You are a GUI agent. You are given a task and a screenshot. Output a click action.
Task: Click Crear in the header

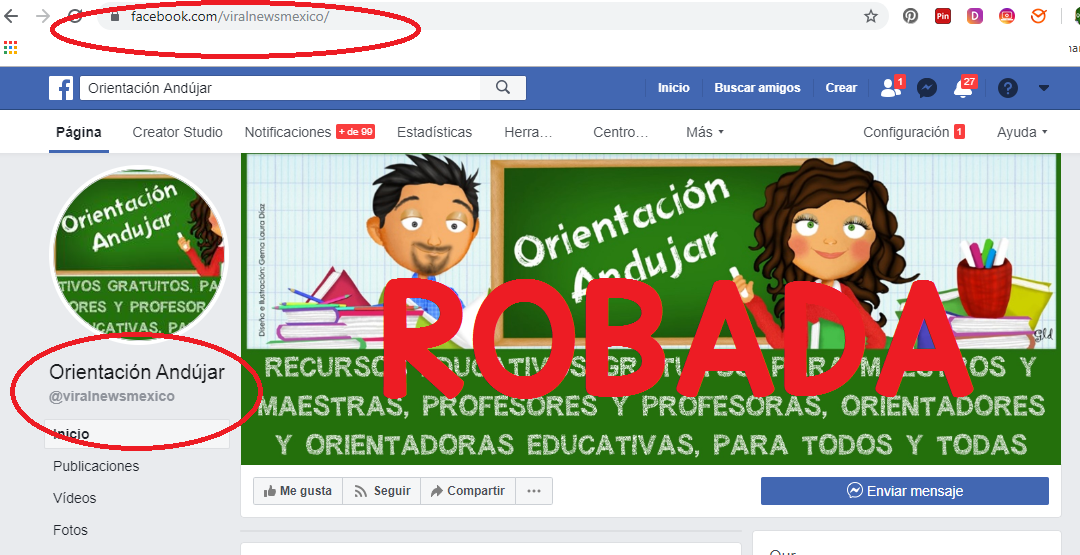841,88
